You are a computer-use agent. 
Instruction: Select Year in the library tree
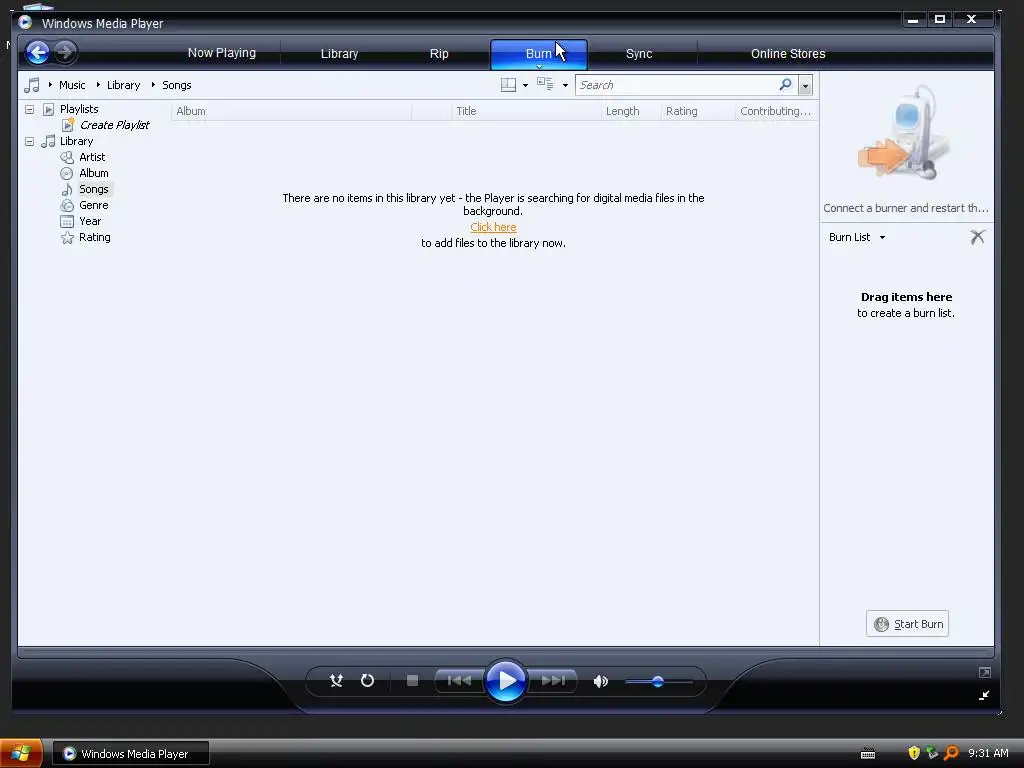coord(90,221)
